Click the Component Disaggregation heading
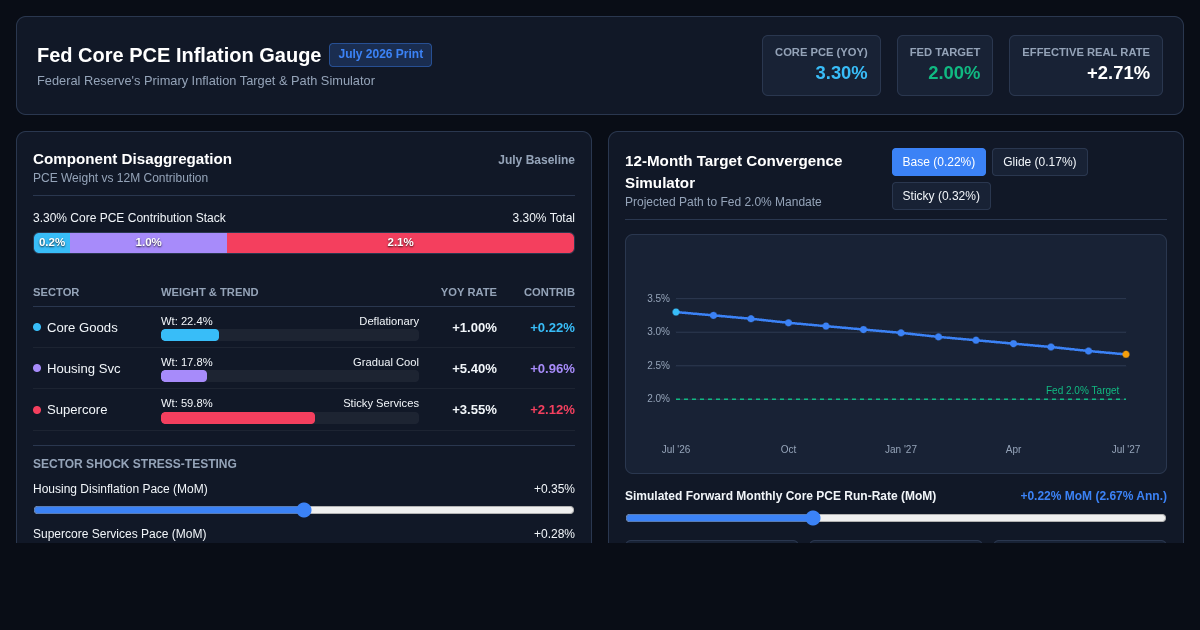Viewport: 1200px width, 630px height. click(x=132, y=158)
